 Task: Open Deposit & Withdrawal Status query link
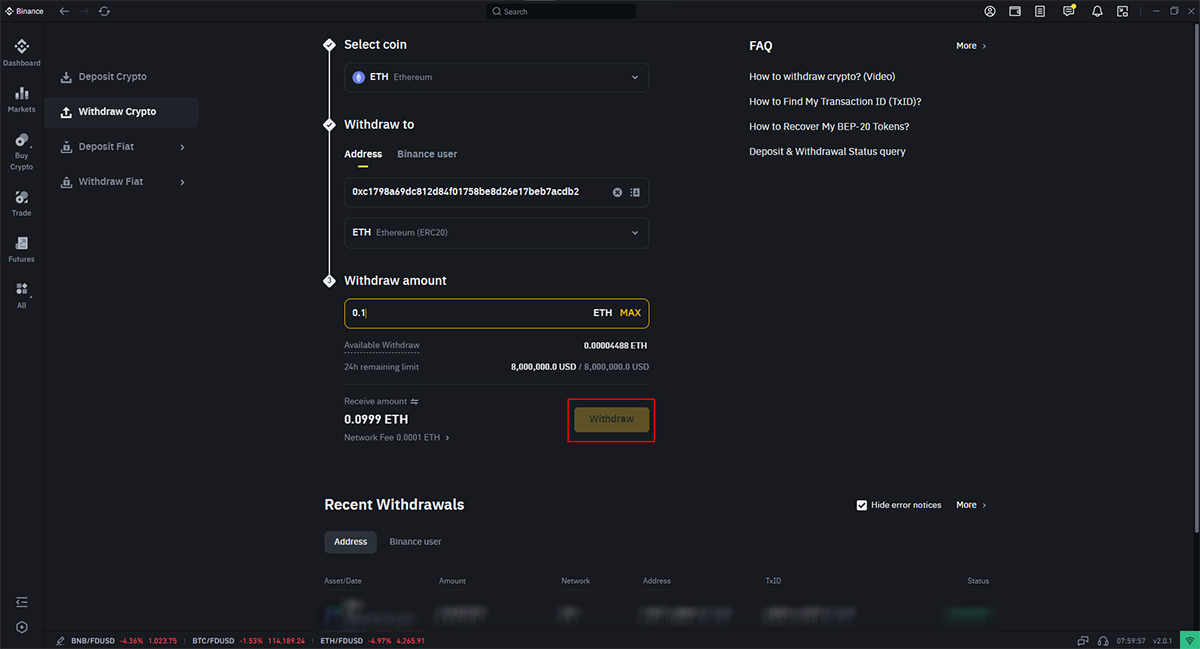[x=827, y=152]
